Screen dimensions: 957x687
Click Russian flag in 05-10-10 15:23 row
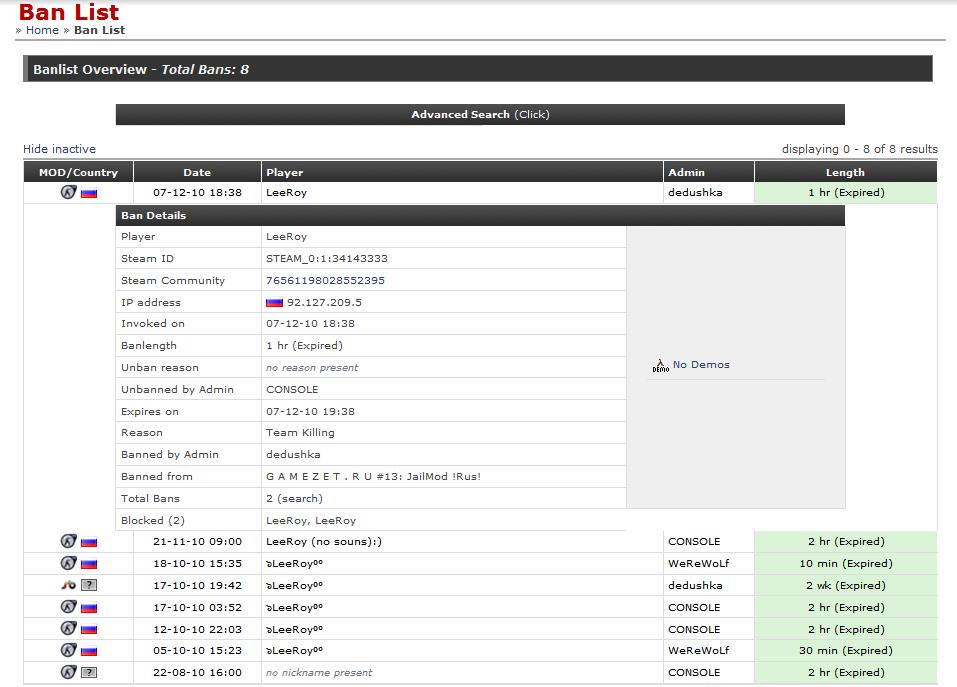tap(89, 652)
